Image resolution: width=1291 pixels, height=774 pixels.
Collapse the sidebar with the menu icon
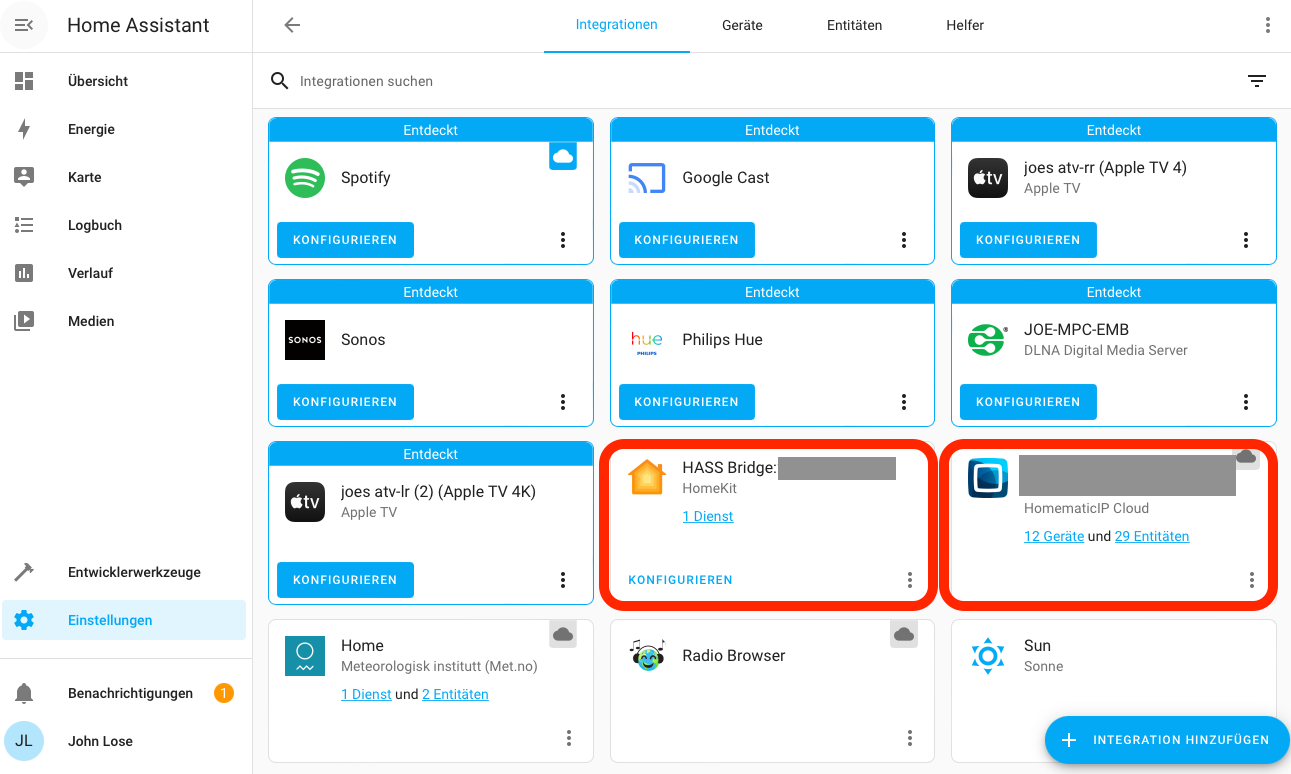(x=24, y=25)
